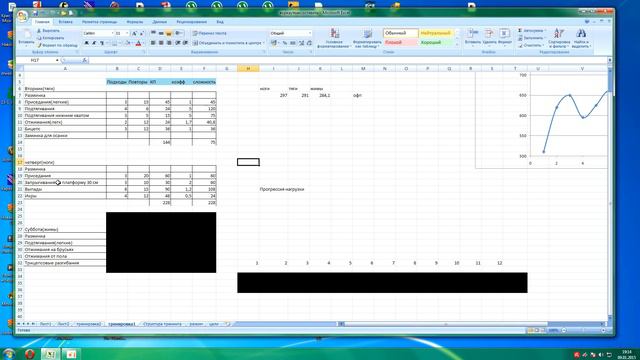Screen dimensions: 640x360
Task: Click AutoSum (Автосумма) button
Action: coord(532,31)
